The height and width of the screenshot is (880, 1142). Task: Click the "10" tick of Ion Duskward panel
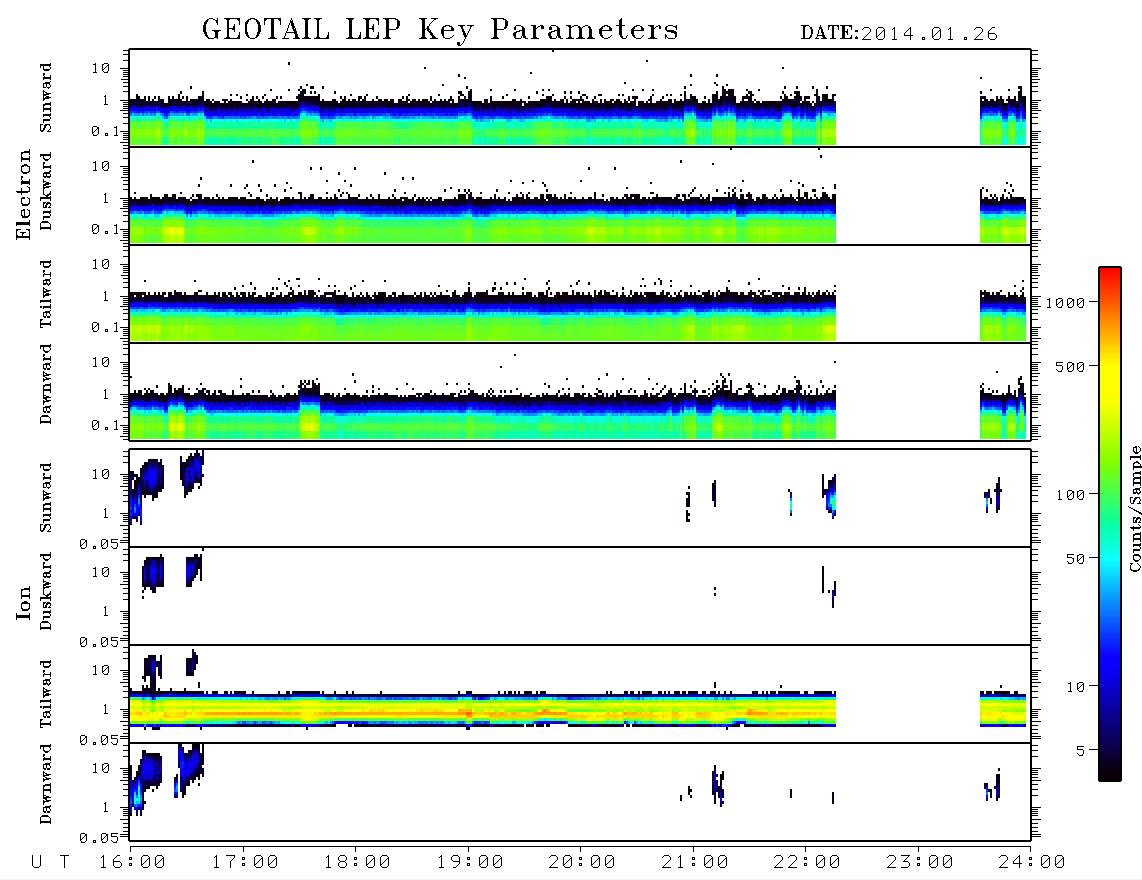pos(101,573)
